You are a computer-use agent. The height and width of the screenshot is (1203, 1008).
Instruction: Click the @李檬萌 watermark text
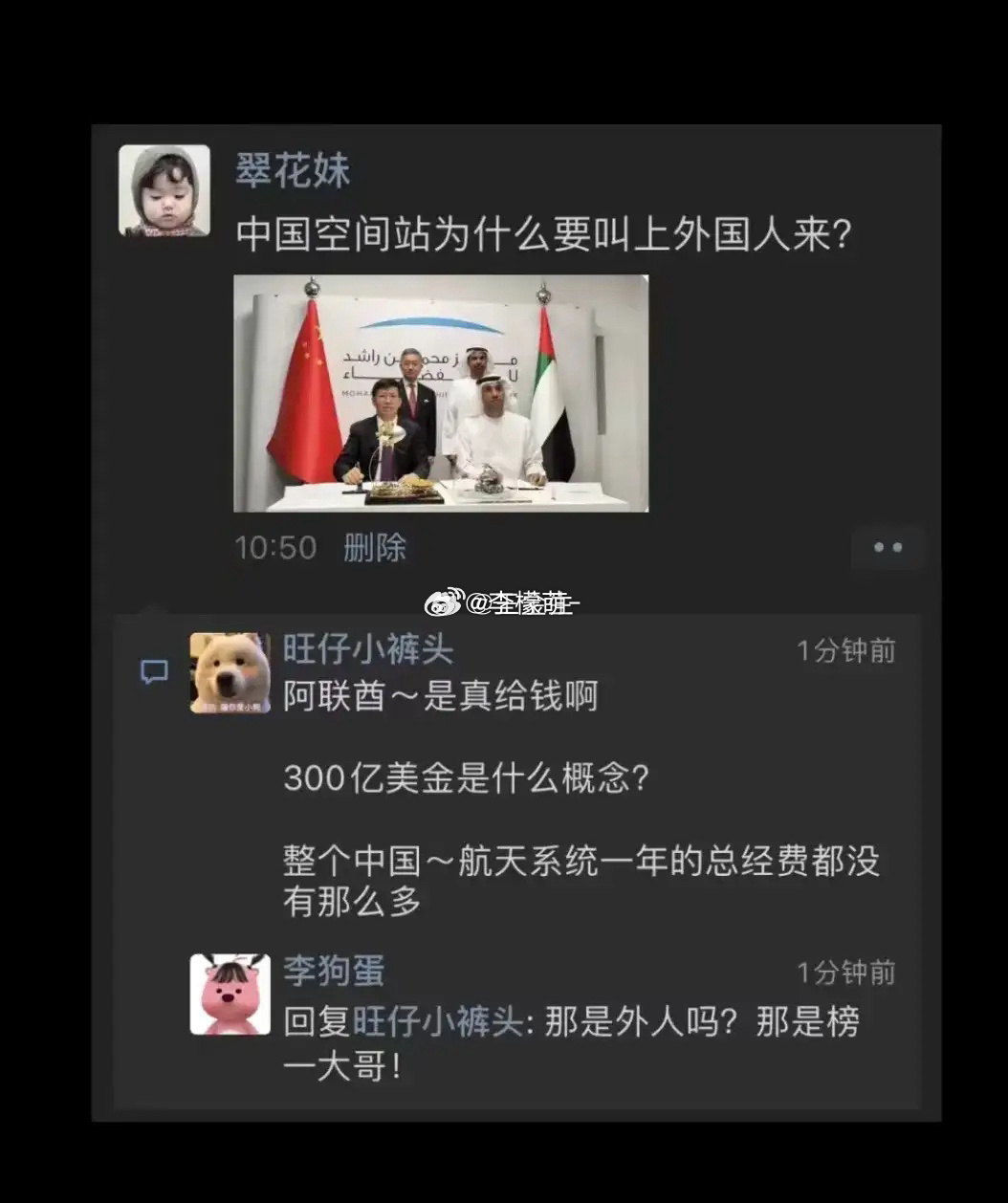click(524, 602)
